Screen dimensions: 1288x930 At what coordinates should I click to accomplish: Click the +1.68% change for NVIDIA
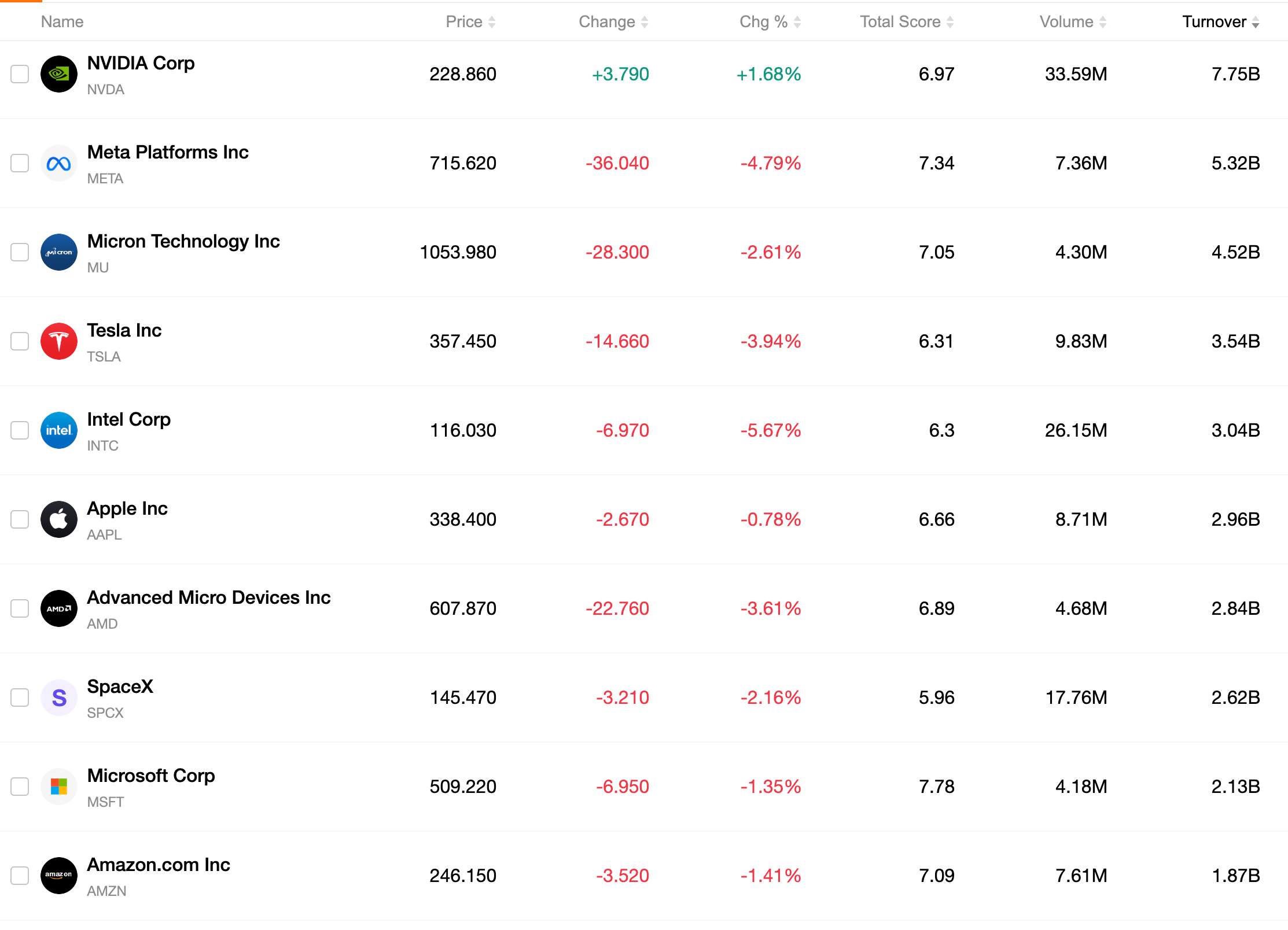(768, 74)
